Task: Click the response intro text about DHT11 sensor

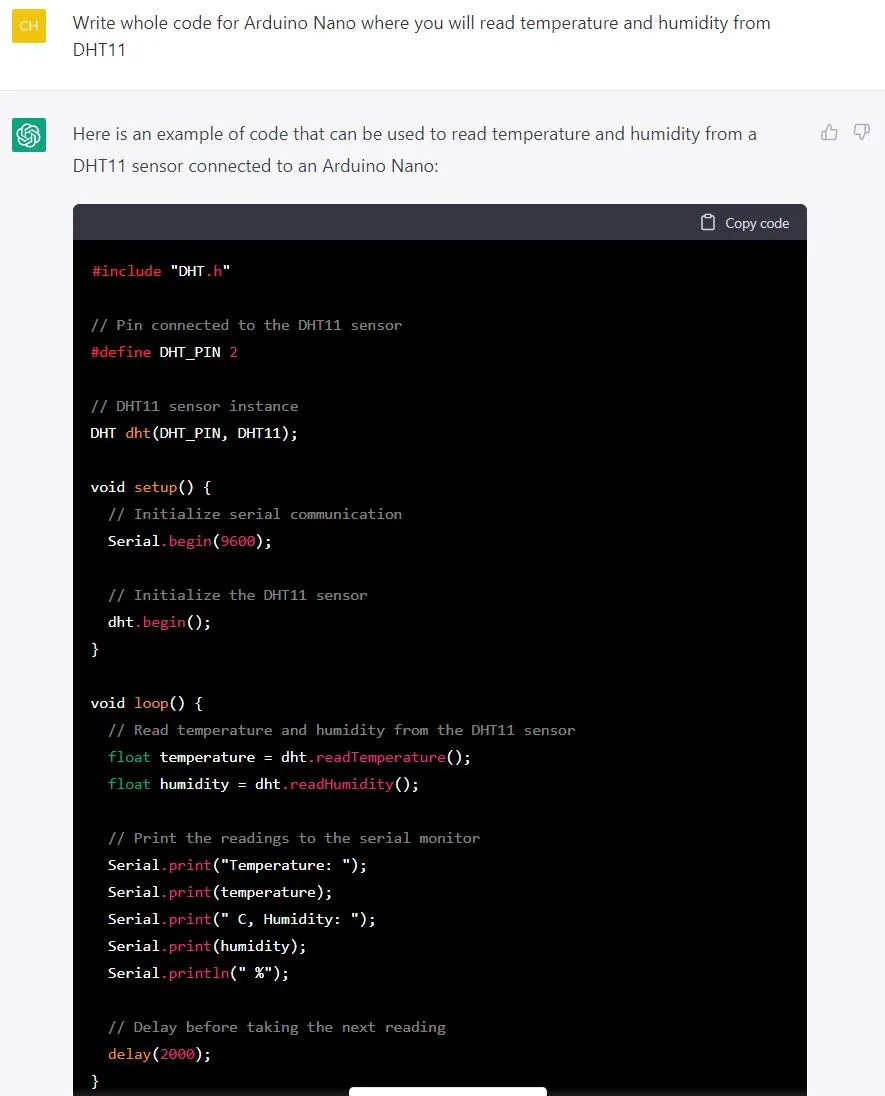Action: click(415, 150)
